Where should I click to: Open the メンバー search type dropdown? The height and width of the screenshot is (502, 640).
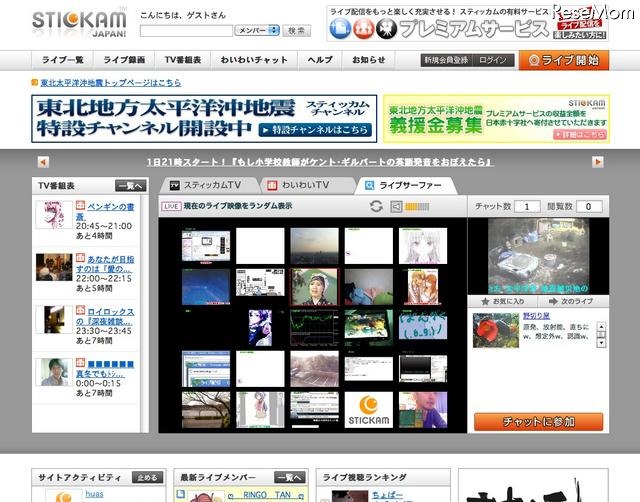coord(257,30)
